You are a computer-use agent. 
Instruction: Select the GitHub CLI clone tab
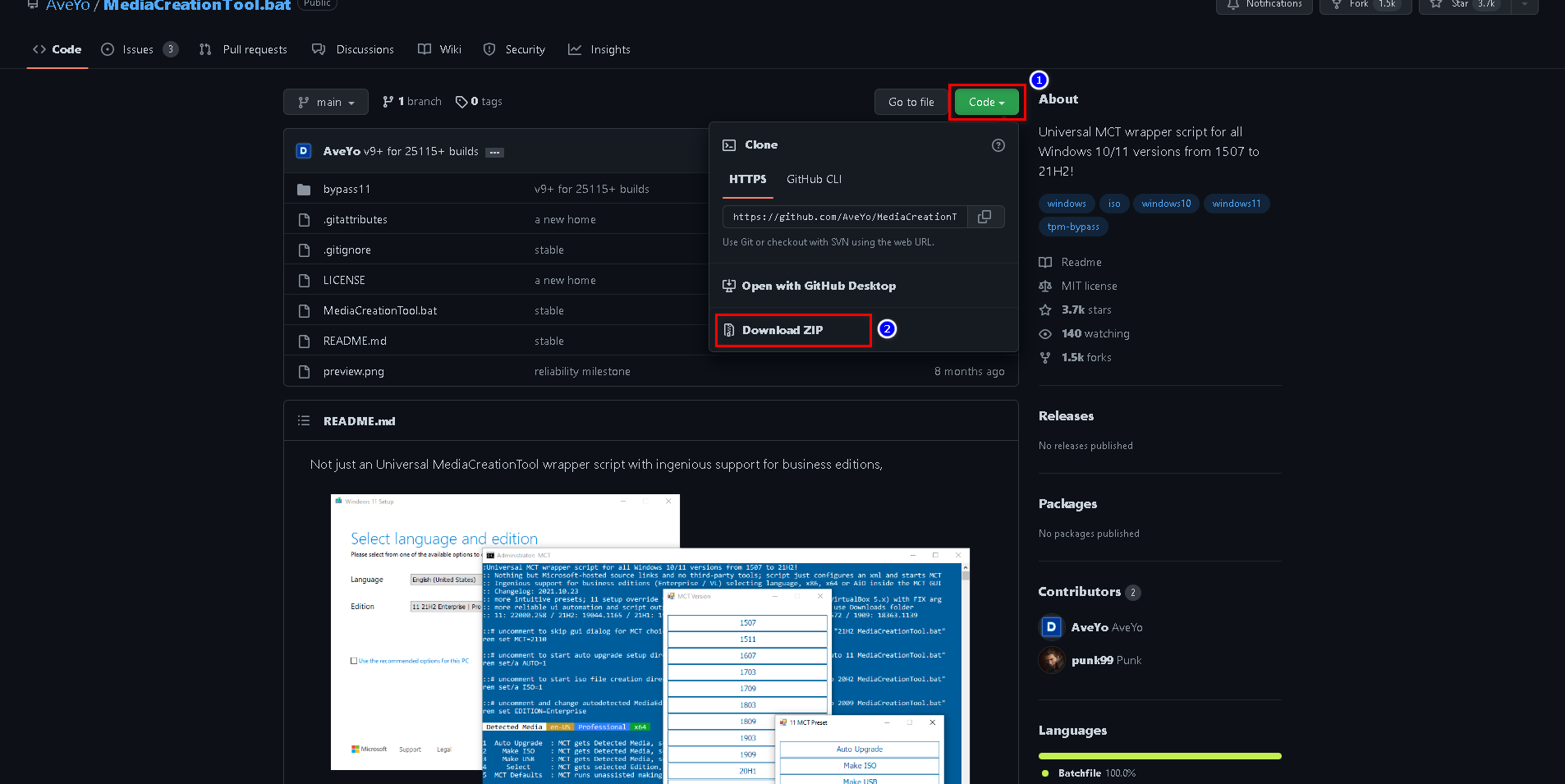(814, 179)
